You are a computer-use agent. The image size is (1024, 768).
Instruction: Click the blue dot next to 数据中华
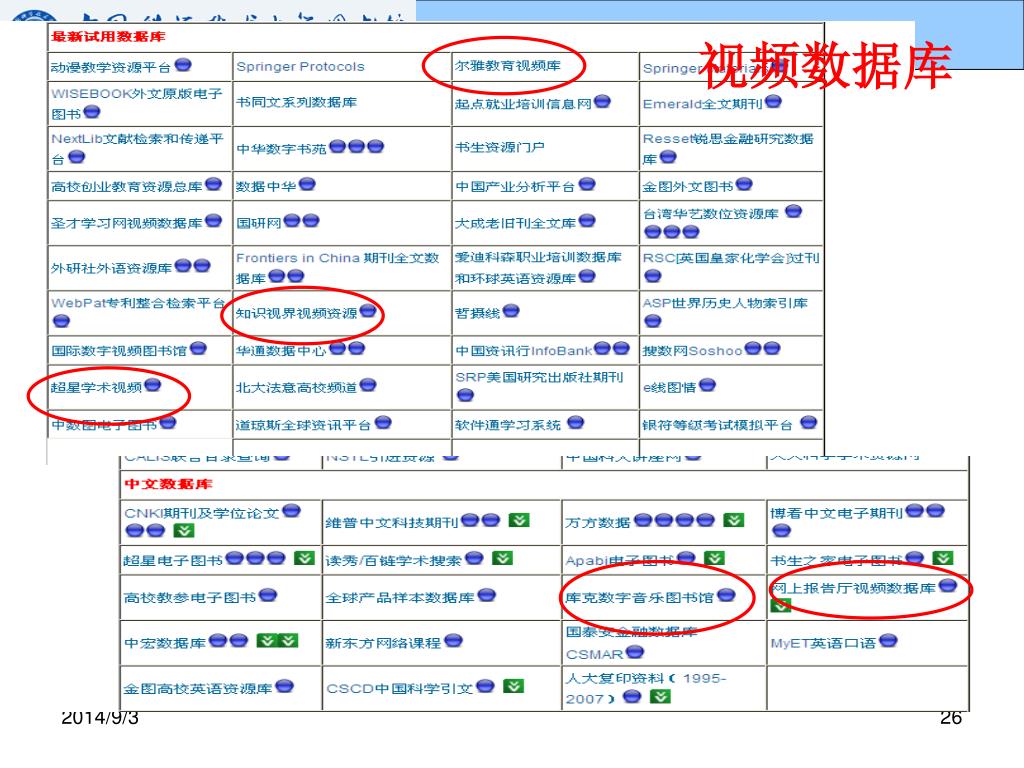pyautogui.click(x=307, y=184)
